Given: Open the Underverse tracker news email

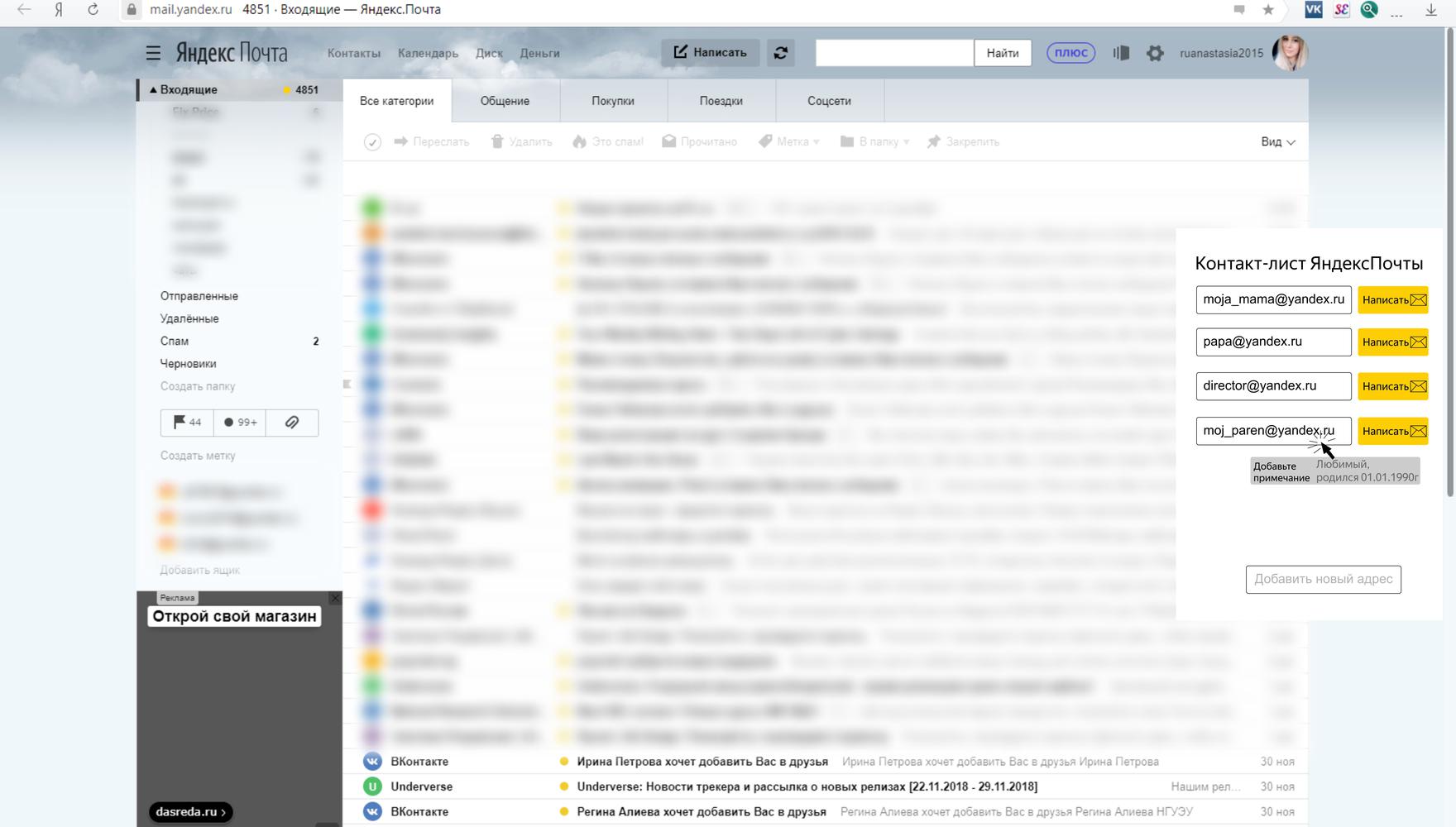Looking at the screenshot, I should coord(826,786).
